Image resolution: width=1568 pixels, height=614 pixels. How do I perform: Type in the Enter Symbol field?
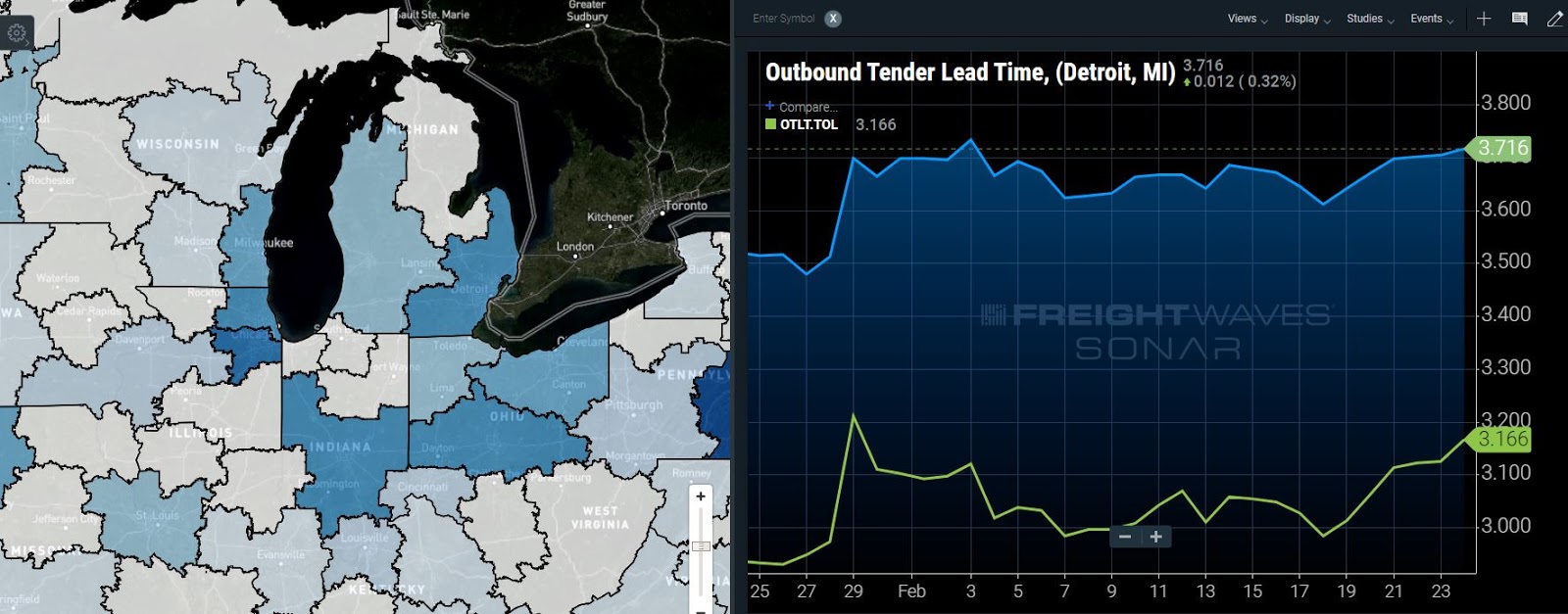(784, 19)
